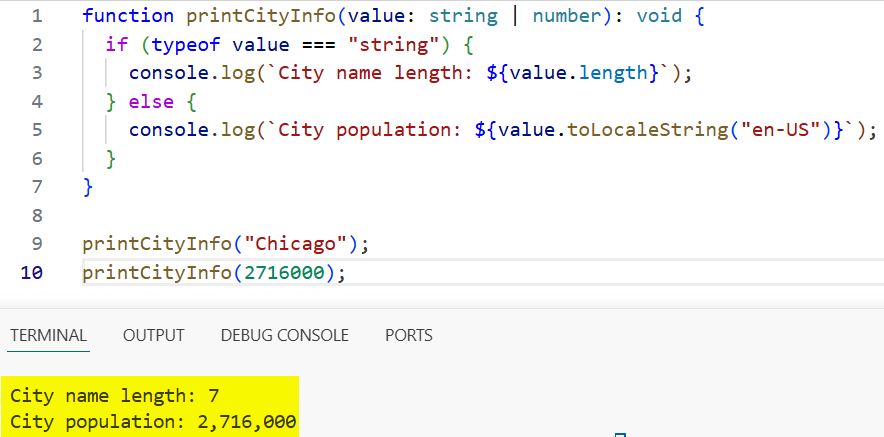Click the typeof keyword on line 2
Viewport: 884px width, 437px height.
click(x=186, y=45)
